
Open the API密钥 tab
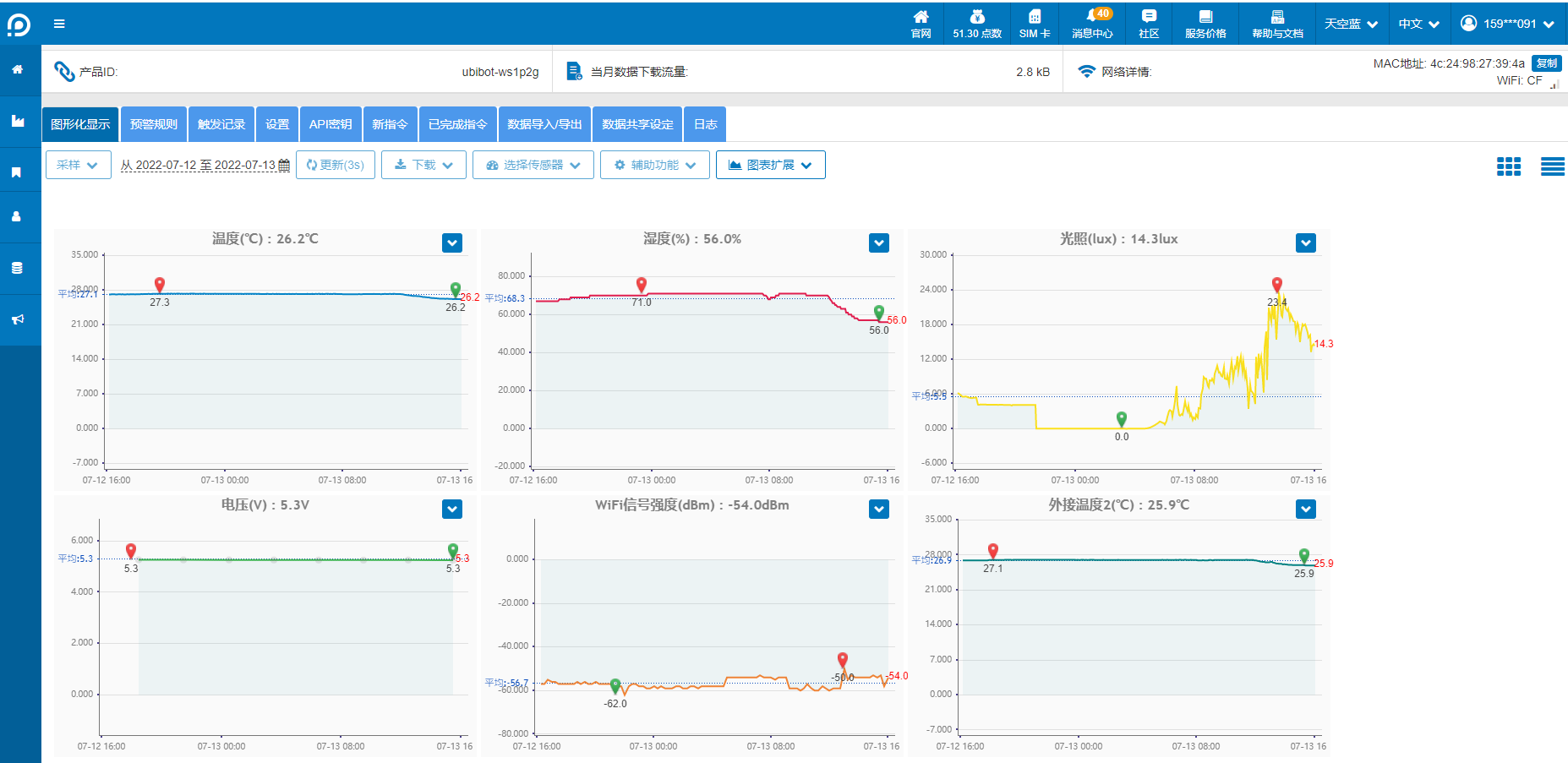click(331, 124)
